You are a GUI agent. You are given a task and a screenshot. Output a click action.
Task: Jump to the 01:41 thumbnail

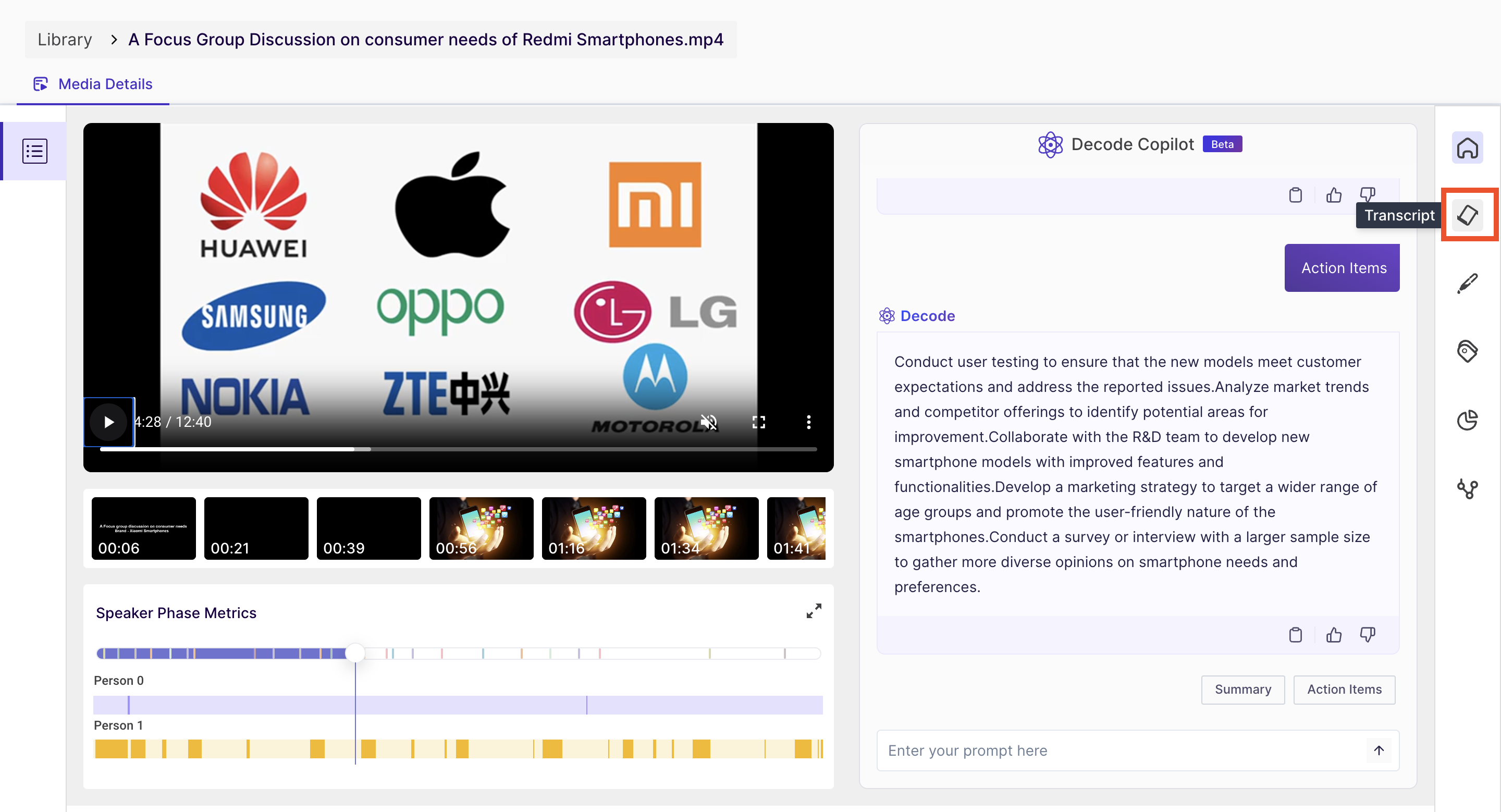coord(795,528)
